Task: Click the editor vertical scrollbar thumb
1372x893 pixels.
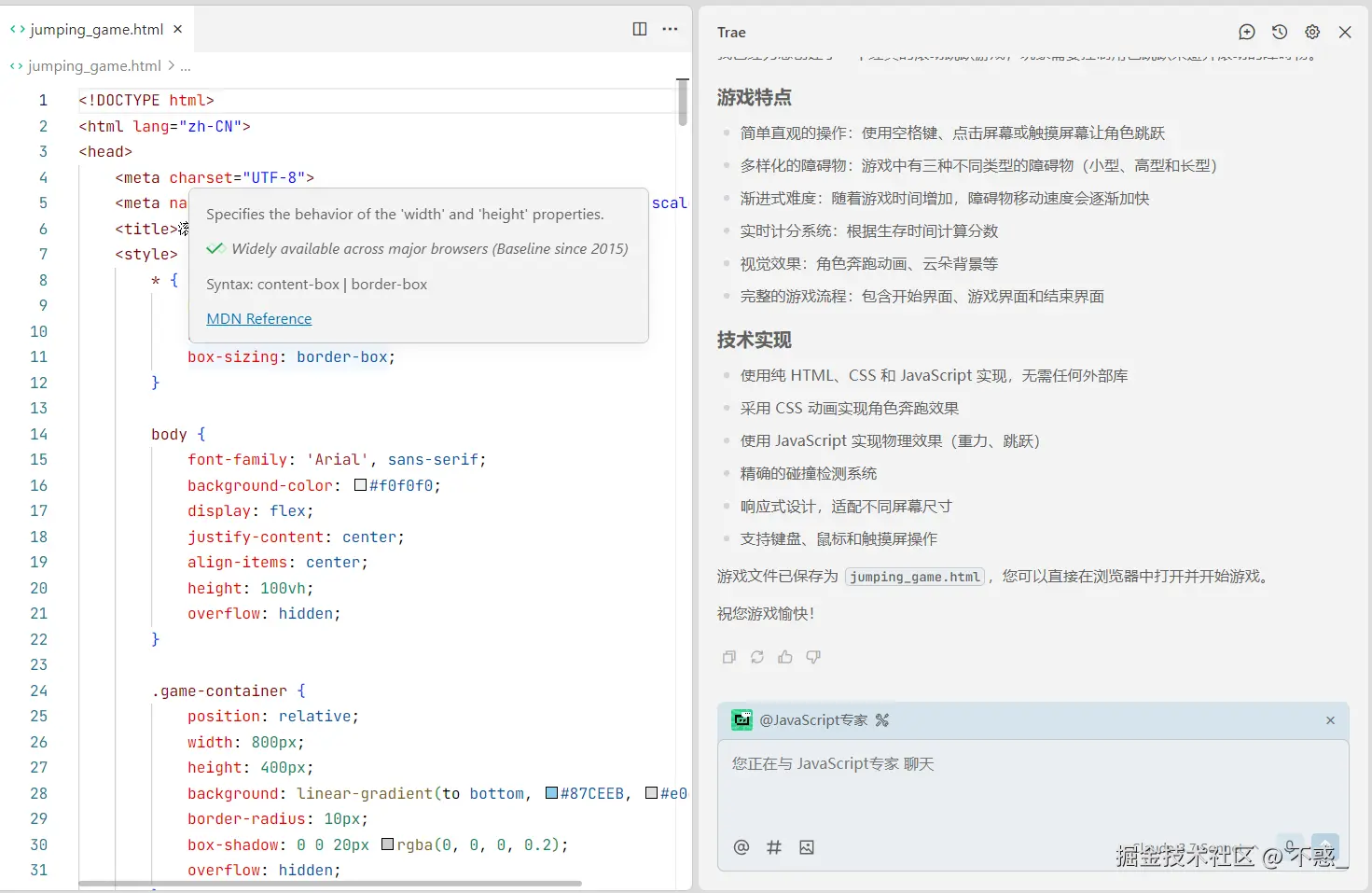Action: (x=683, y=103)
